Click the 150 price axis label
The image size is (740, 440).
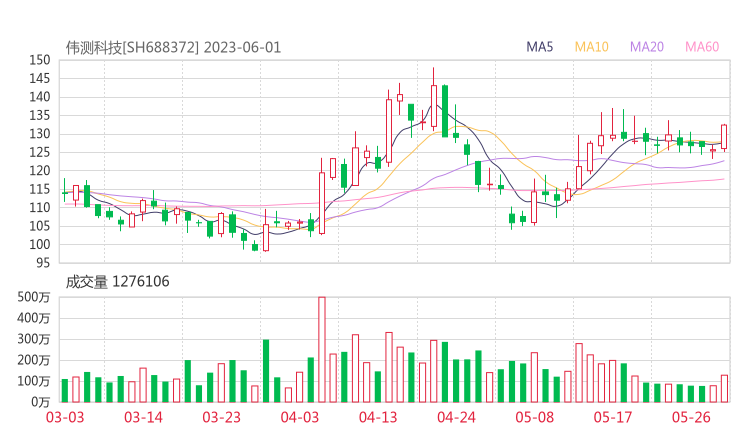tap(40, 60)
